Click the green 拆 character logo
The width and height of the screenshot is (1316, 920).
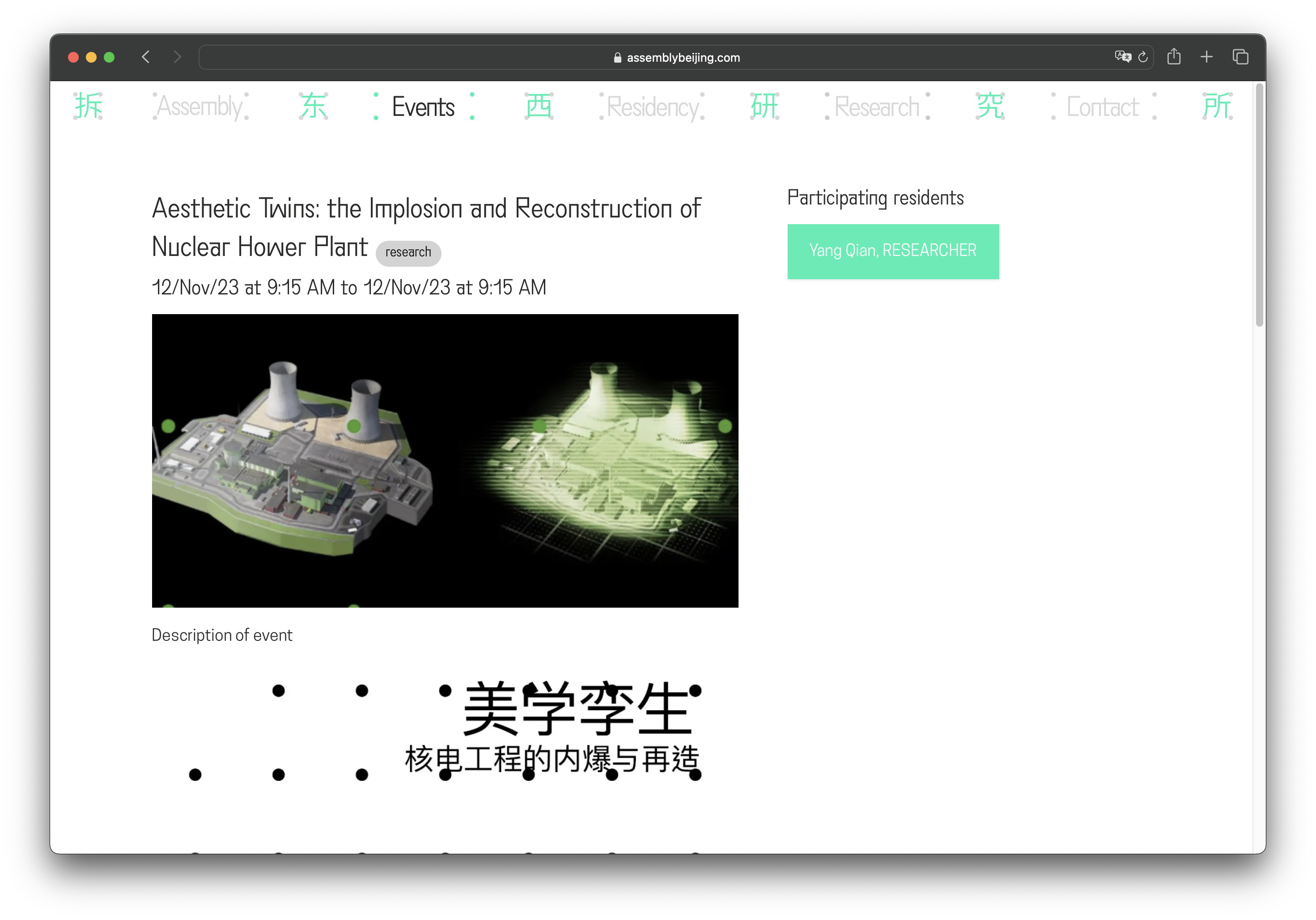pyautogui.click(x=88, y=106)
